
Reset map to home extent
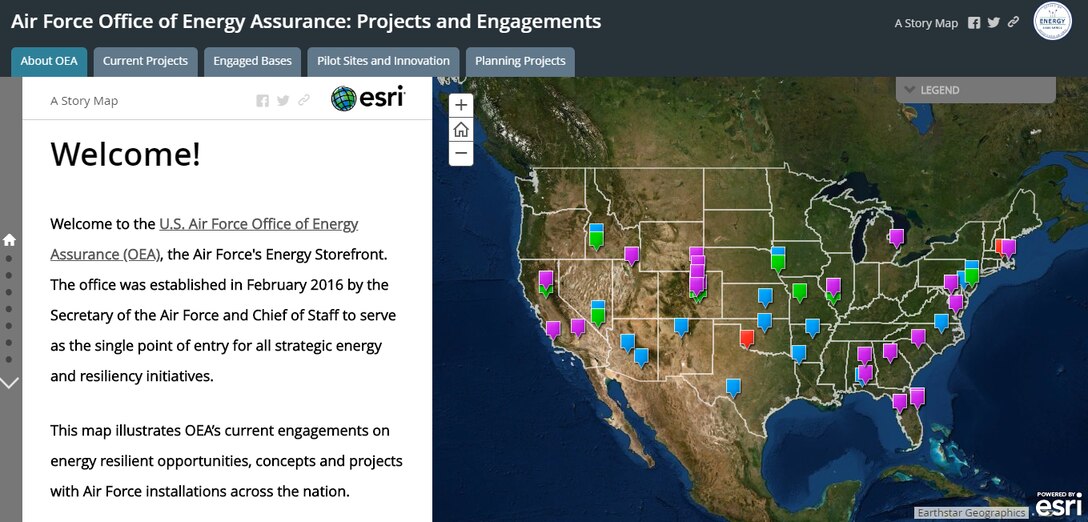[461, 130]
